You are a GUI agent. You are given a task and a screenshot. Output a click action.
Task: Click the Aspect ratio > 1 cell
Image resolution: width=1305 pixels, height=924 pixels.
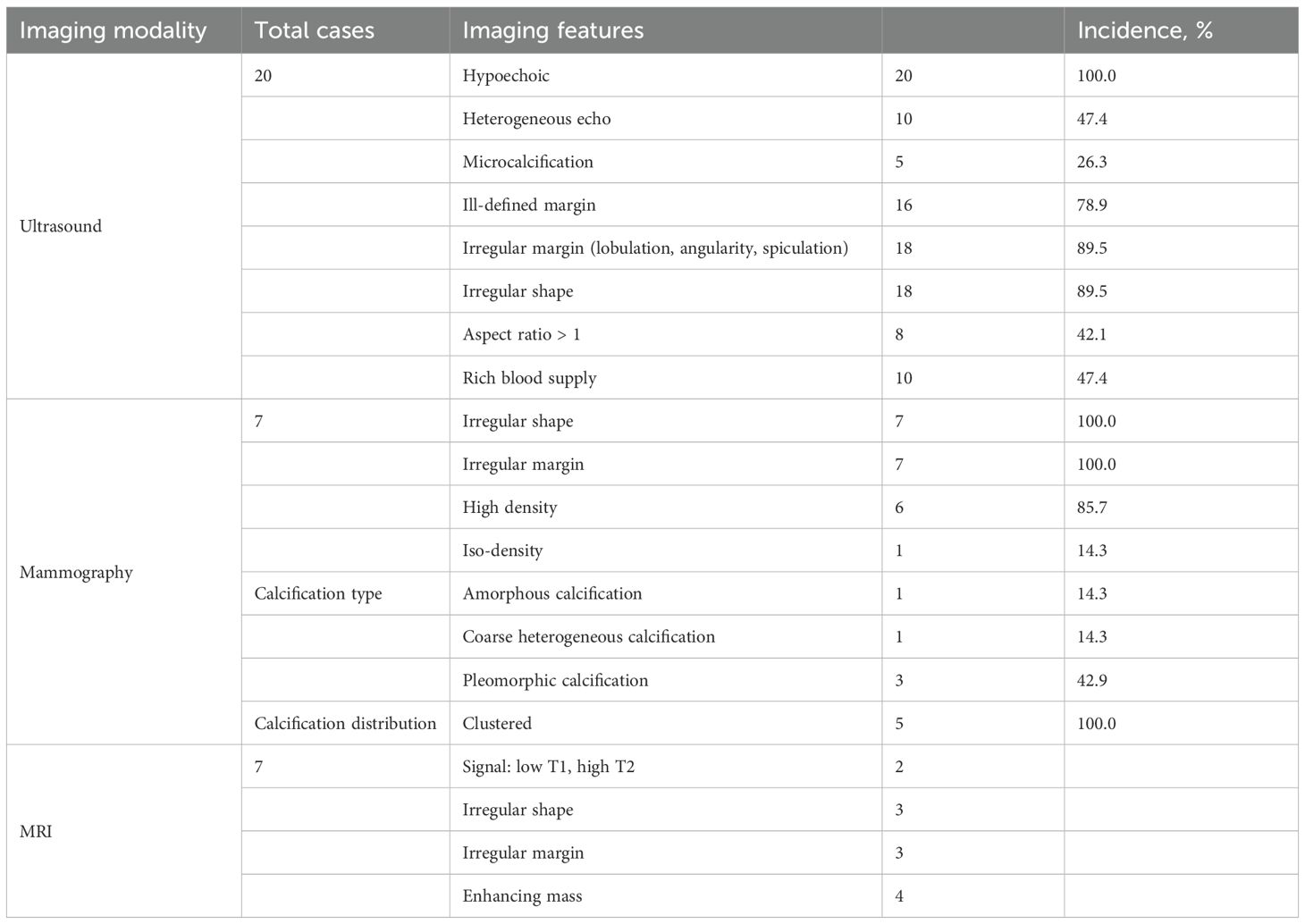tap(521, 334)
